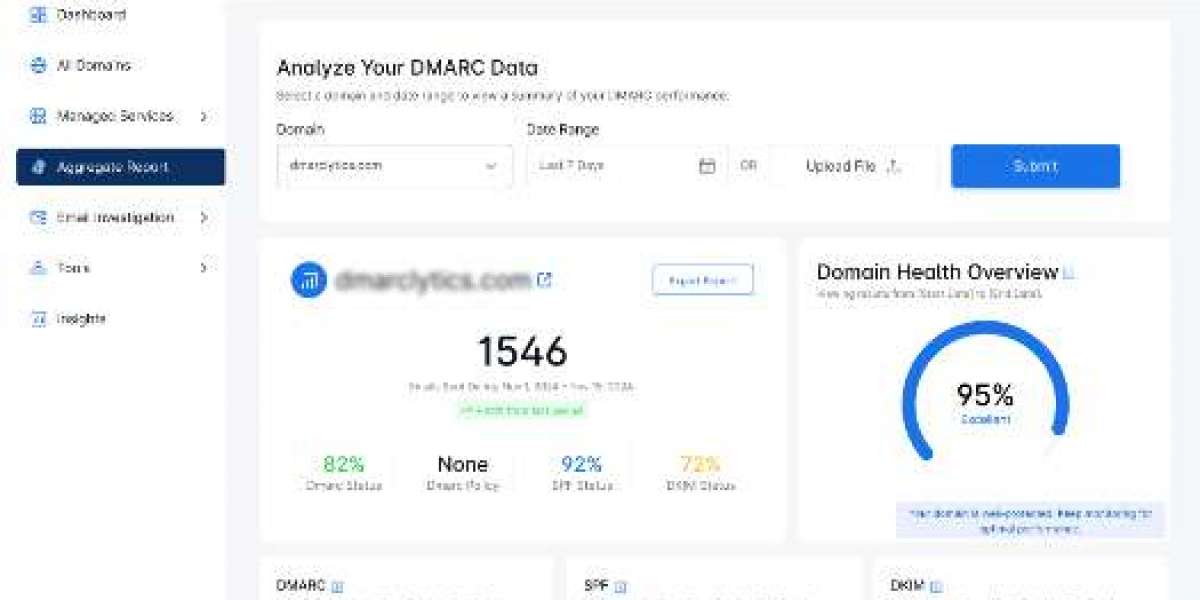Click the 1546 emails sent count
This screenshot has height=600, width=1200.
522,351
